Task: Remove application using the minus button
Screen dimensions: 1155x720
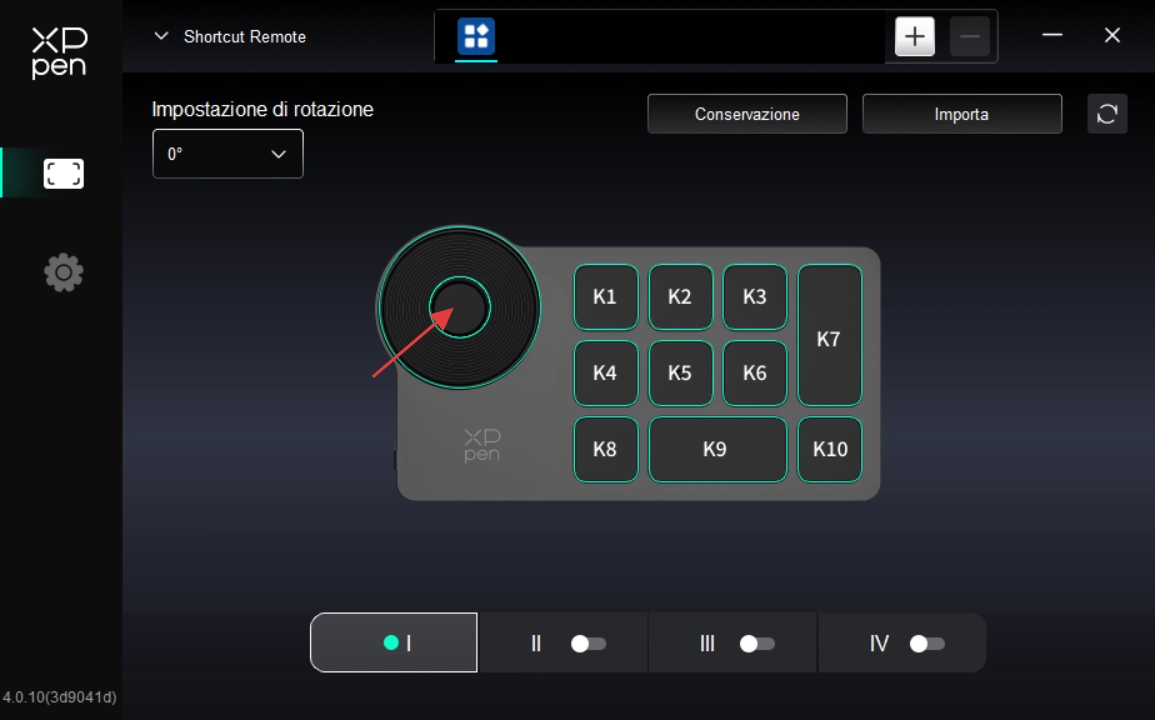Action: coord(969,37)
